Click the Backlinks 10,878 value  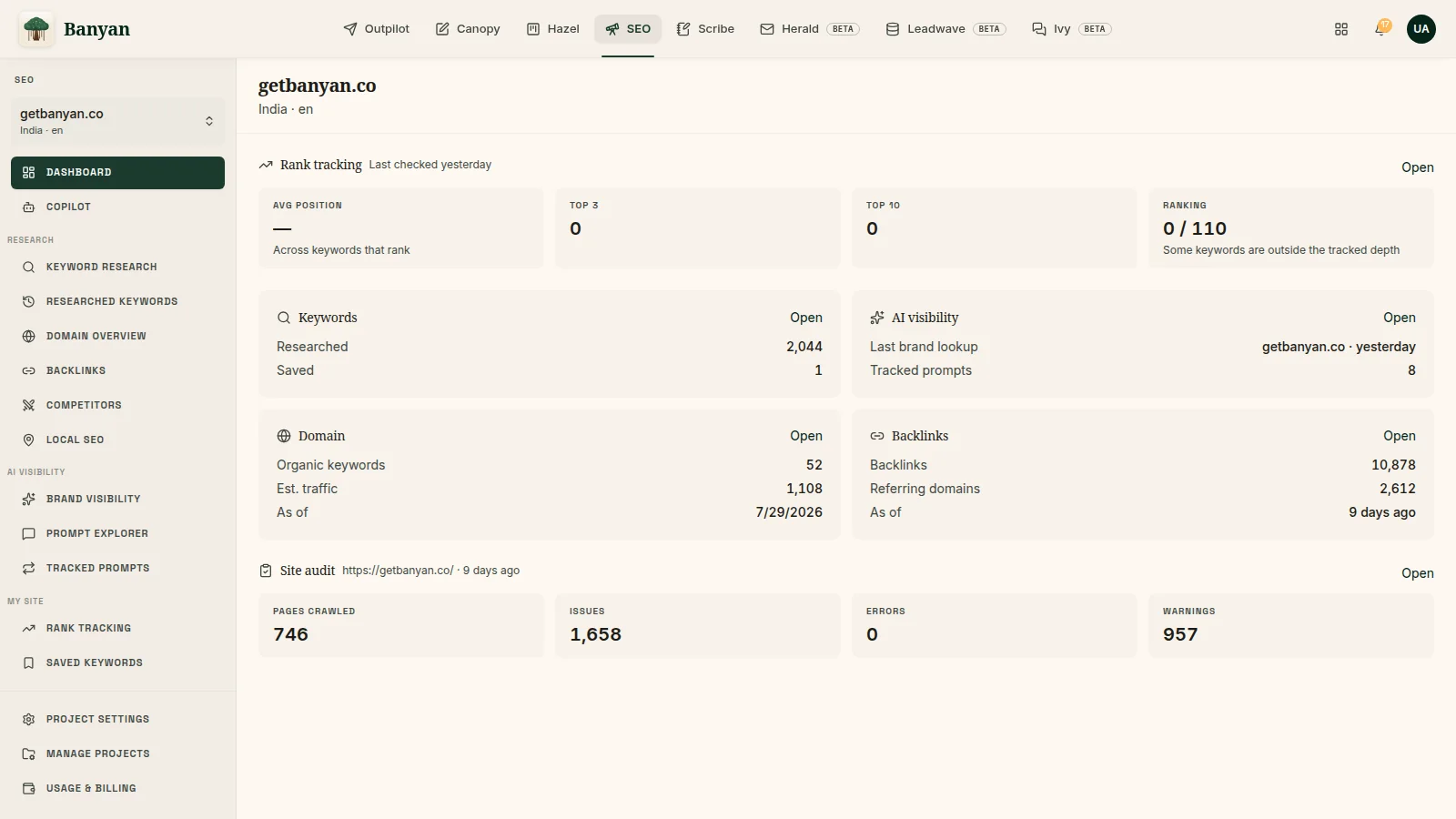1393,465
